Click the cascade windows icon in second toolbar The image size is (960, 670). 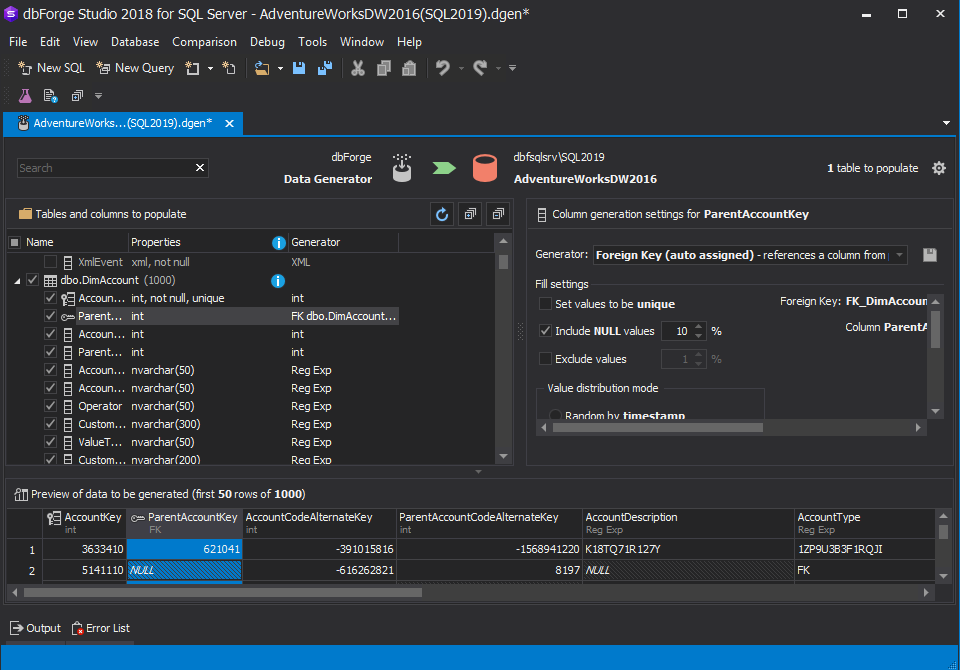pyautogui.click(x=77, y=96)
